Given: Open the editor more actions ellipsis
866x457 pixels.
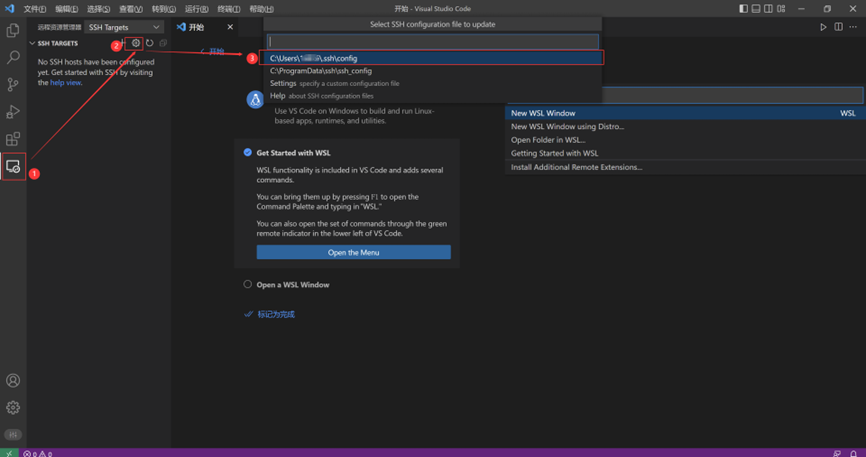Looking at the screenshot, I should click(853, 27).
